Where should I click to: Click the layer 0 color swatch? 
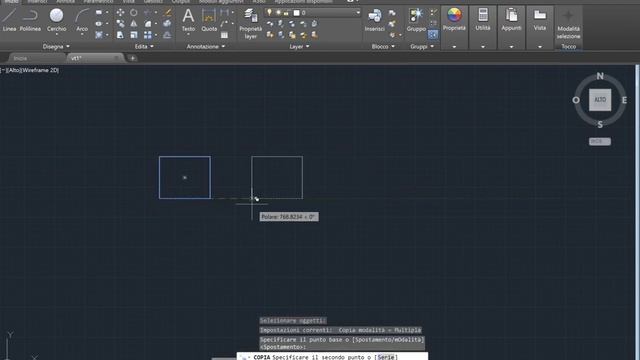point(297,13)
